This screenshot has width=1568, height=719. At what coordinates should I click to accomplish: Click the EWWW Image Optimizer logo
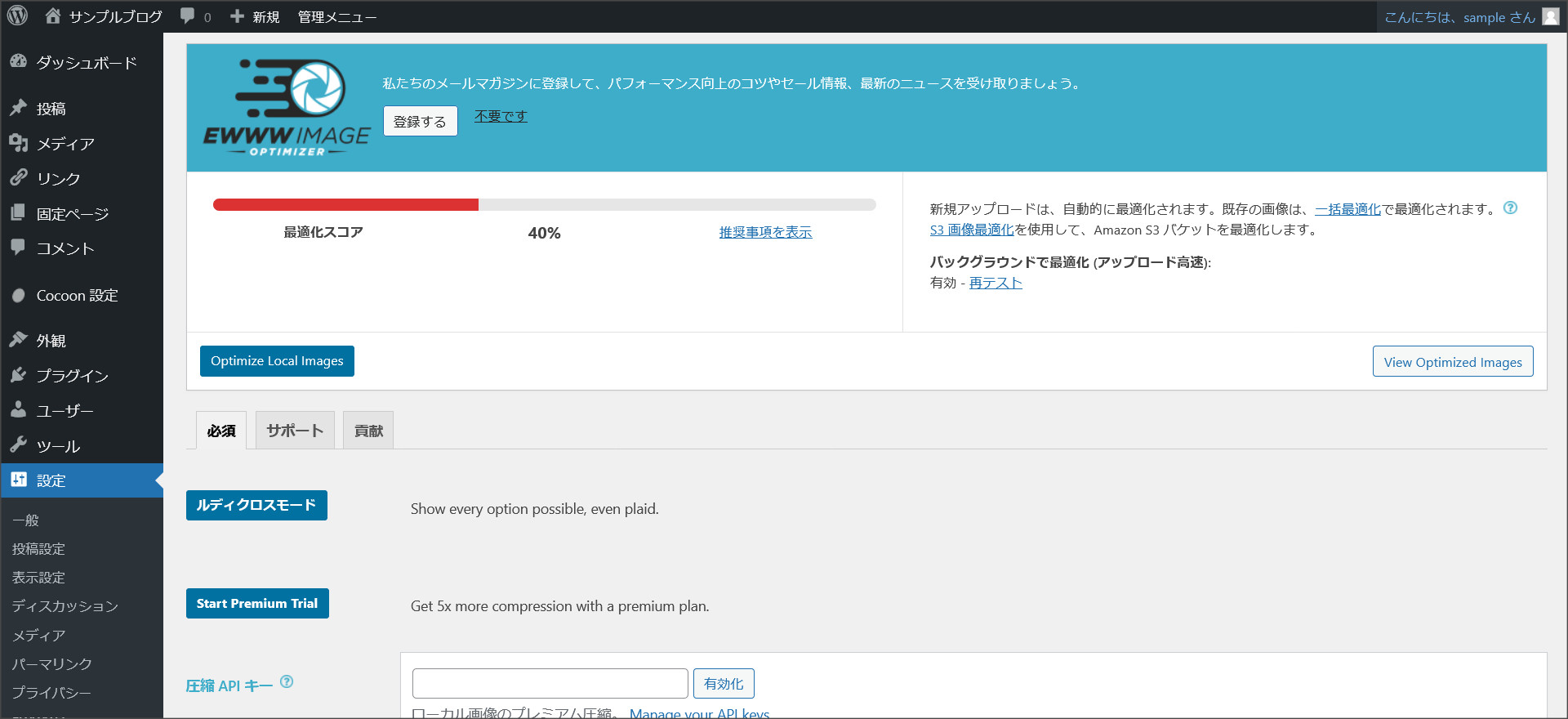[x=286, y=107]
